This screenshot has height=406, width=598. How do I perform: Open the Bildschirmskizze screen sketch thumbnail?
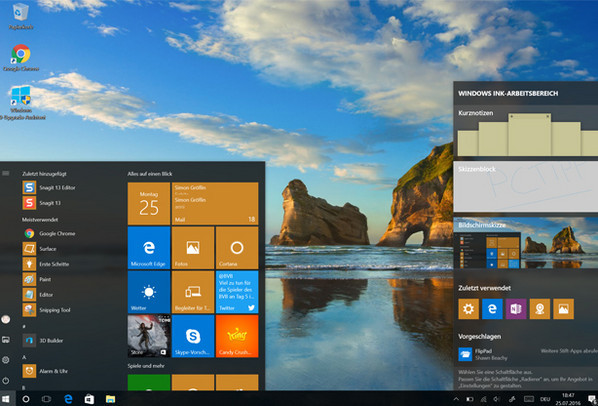pyautogui.click(x=526, y=243)
